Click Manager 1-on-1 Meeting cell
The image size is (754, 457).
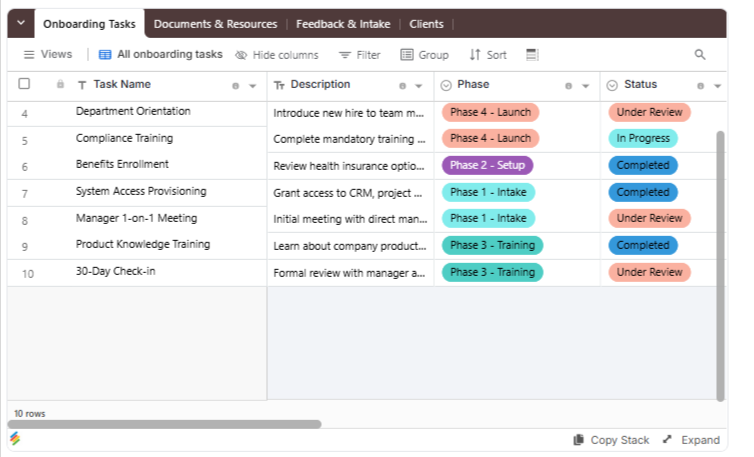click(137, 218)
